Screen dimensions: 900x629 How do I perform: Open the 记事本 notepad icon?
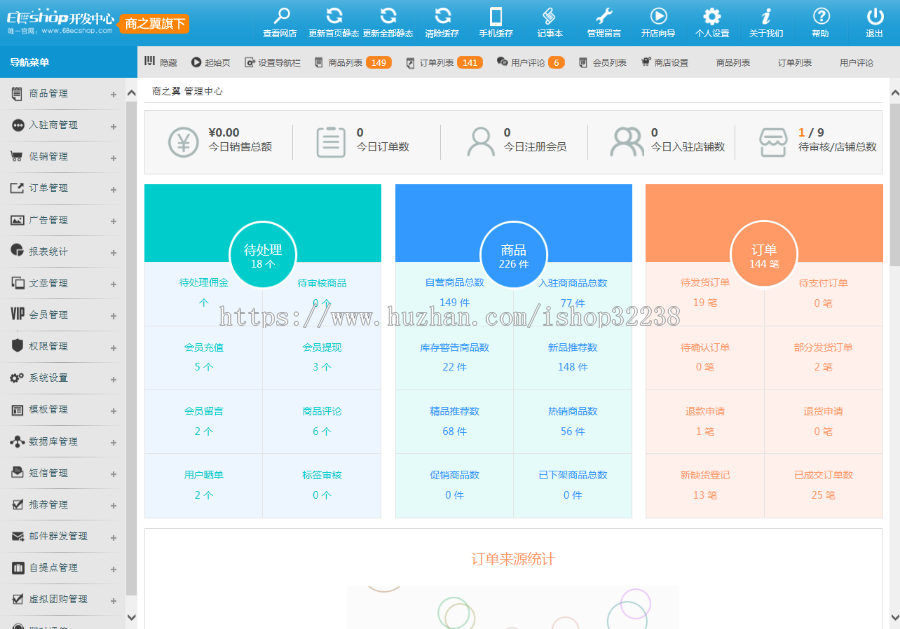coord(549,17)
